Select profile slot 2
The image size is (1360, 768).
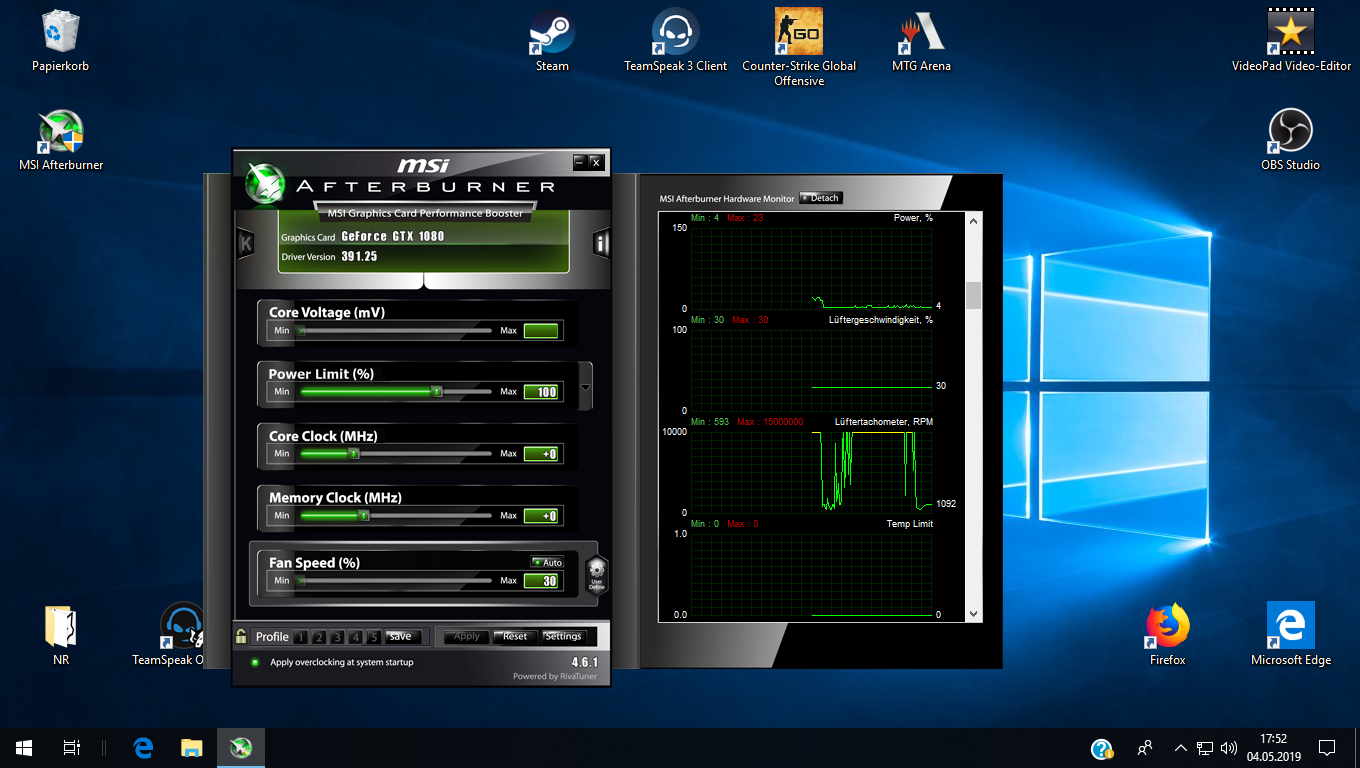[320, 637]
